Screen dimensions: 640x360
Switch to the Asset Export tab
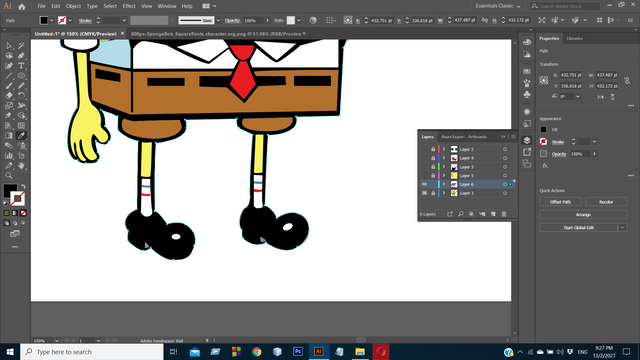click(x=453, y=137)
